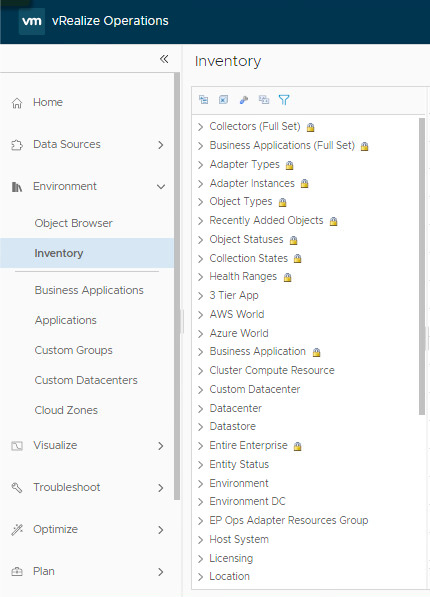Open Custom Datacenters page
Screen dimensions: 430x597
point(86,380)
